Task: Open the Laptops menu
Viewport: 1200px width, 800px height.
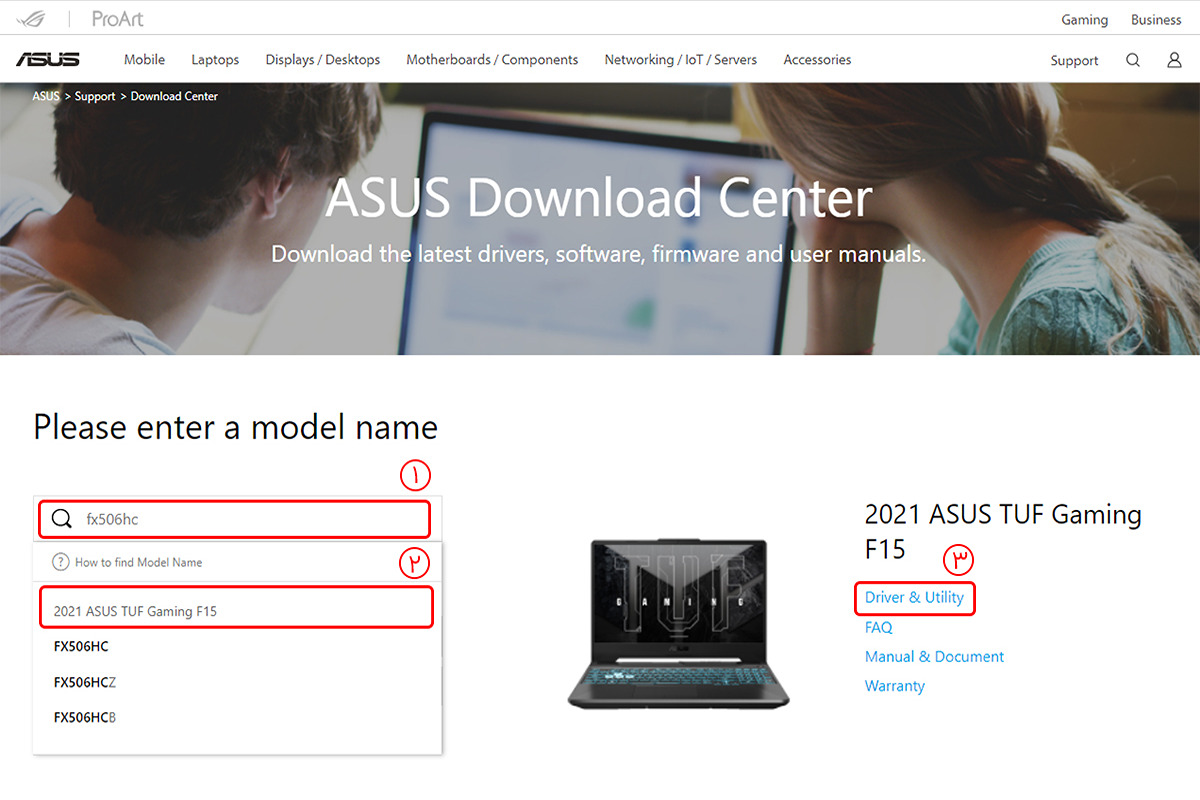Action: coord(215,60)
